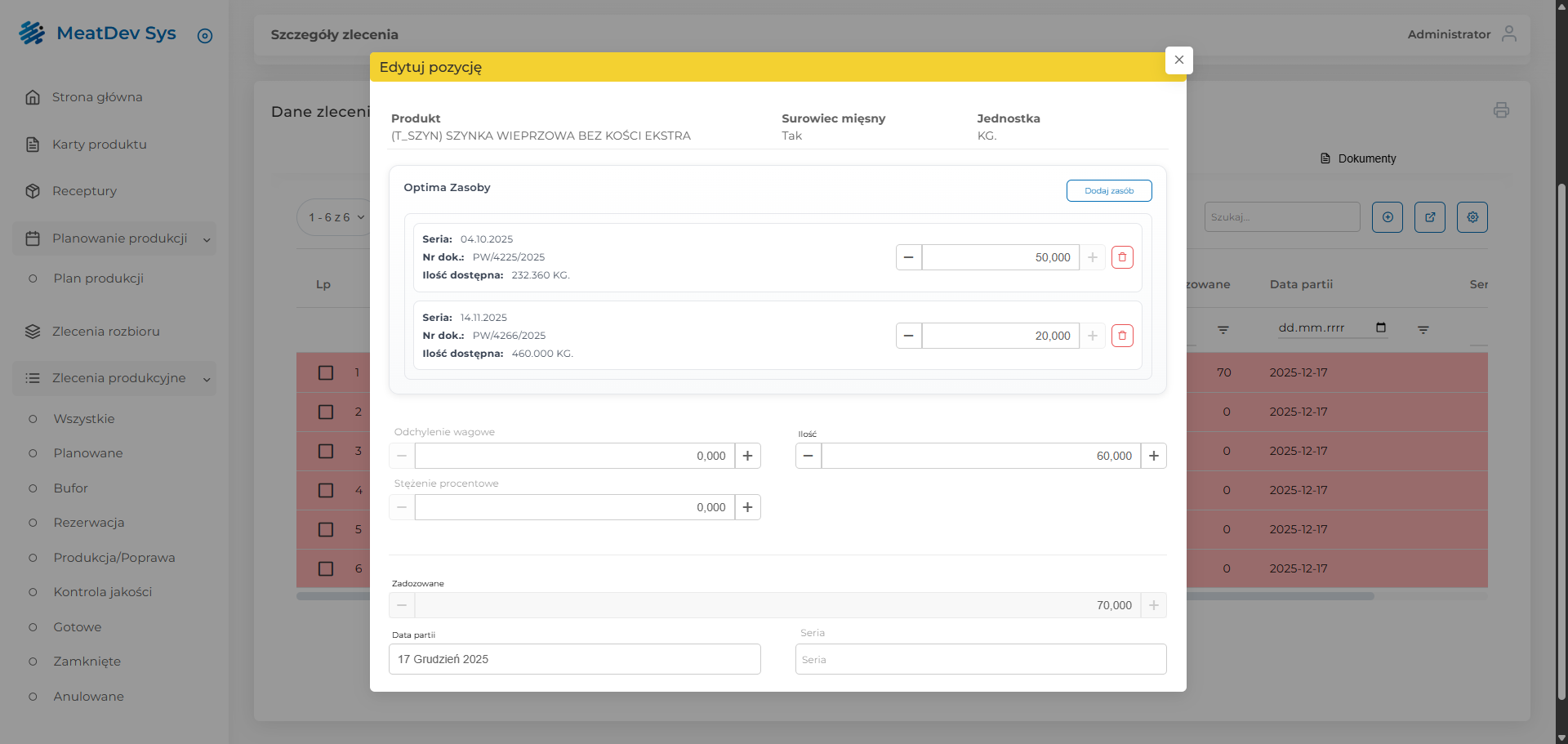Delete the PW/4266/2025 resource entry
The height and width of the screenshot is (744, 1568).
tap(1122, 336)
